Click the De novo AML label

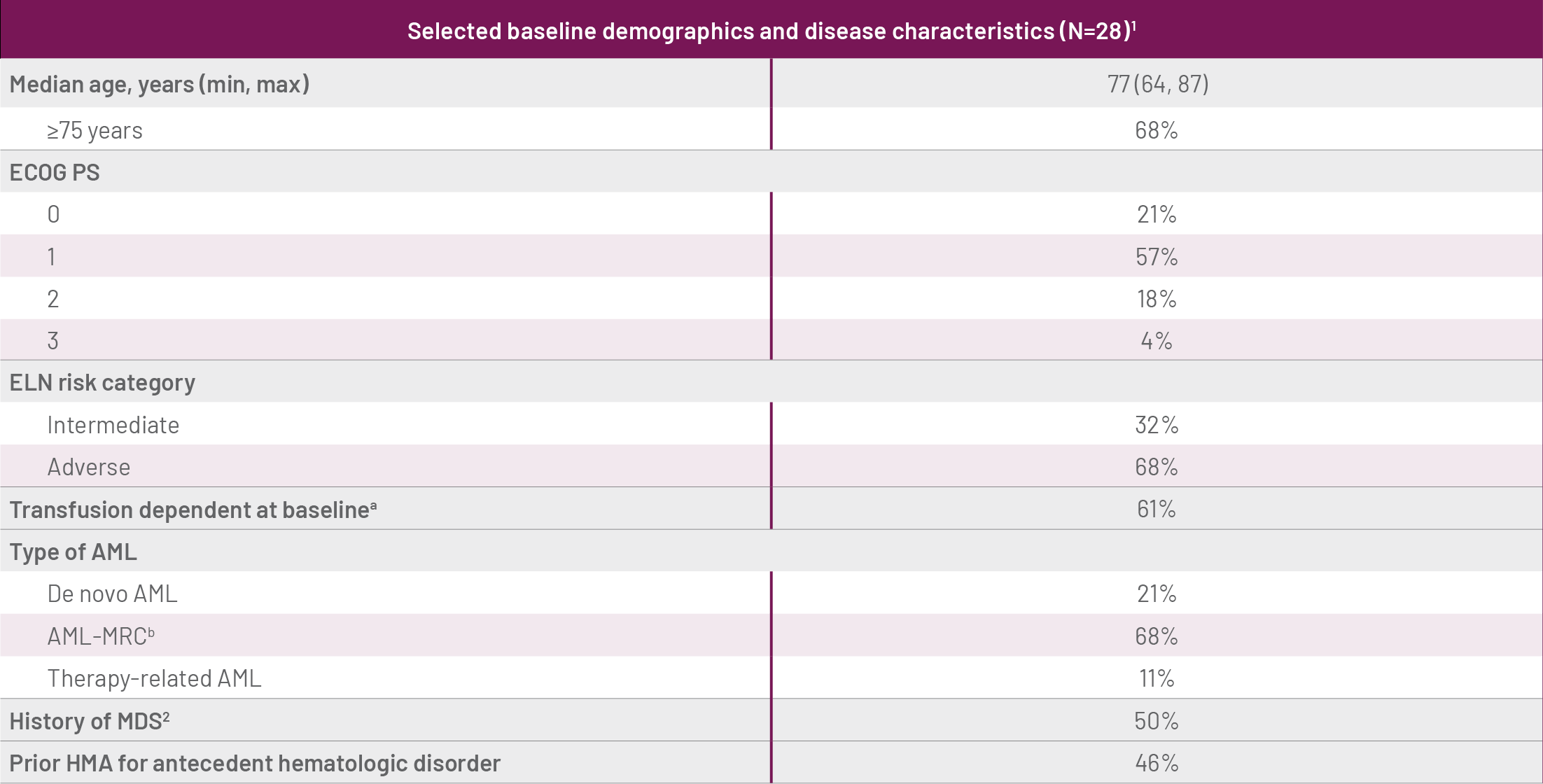(112, 594)
